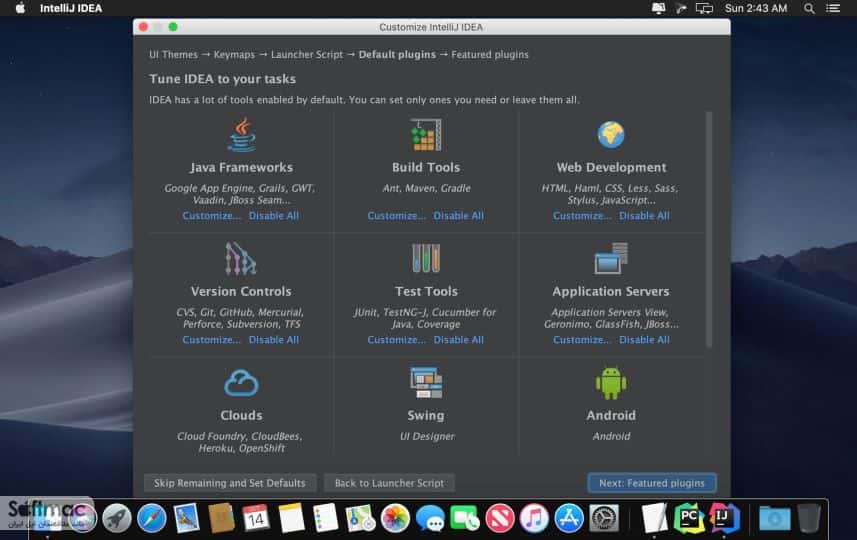Customize Java Frameworks plugins
The height and width of the screenshot is (540, 857).
211,215
